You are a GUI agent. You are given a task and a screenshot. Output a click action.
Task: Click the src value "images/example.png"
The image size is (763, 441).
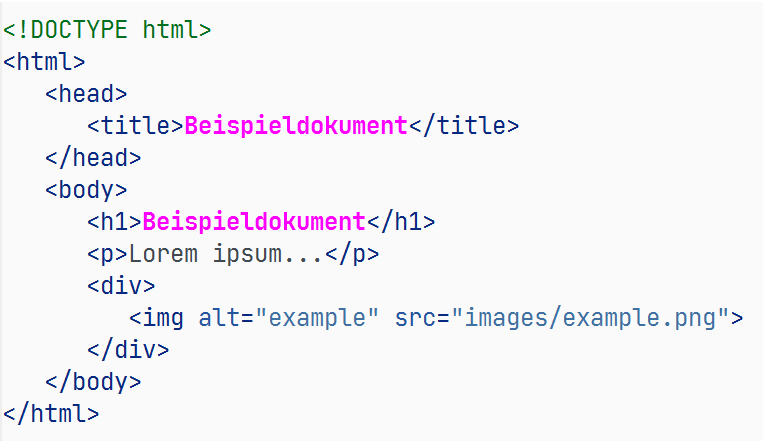tap(590, 318)
